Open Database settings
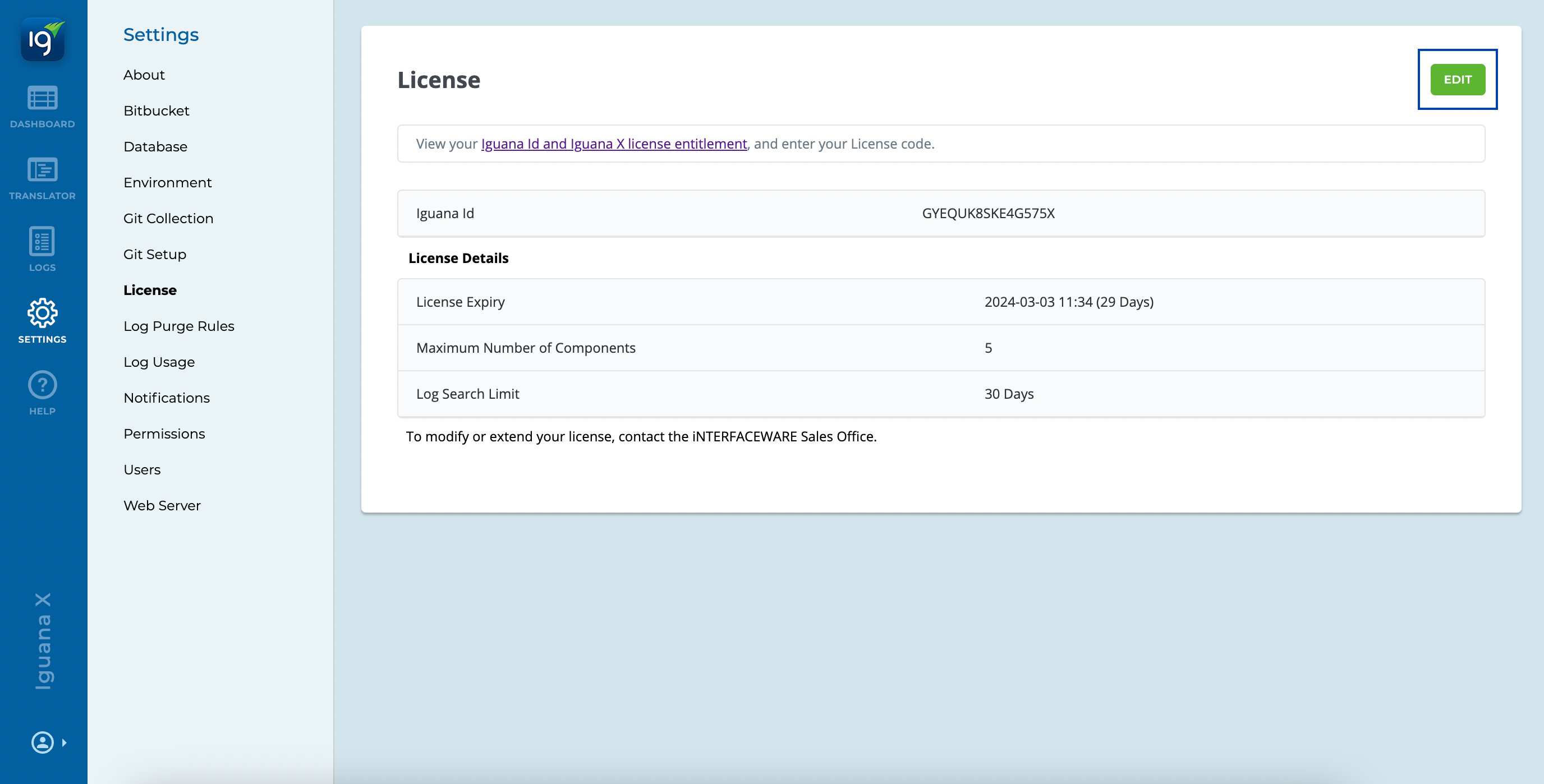 pyautogui.click(x=155, y=147)
